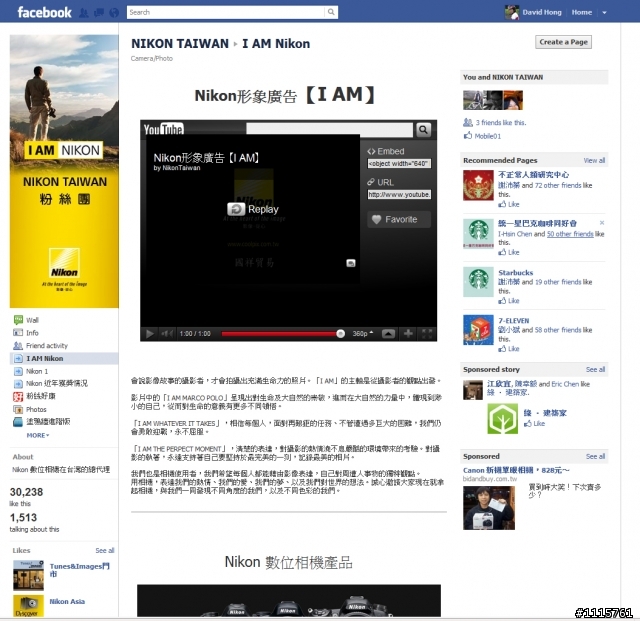Click the 7-ELEVEN page thumbnail
The image size is (640, 621).
[x=478, y=329]
